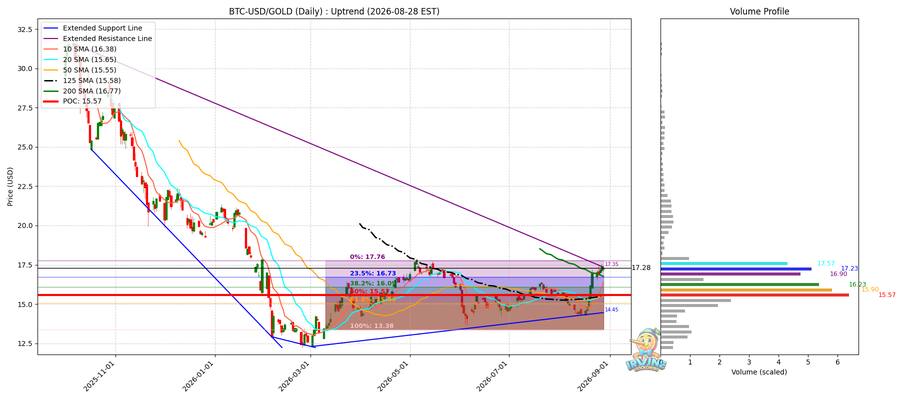Click the volume axis tick label 6
The width and height of the screenshot is (900, 400).
[x=838, y=362]
